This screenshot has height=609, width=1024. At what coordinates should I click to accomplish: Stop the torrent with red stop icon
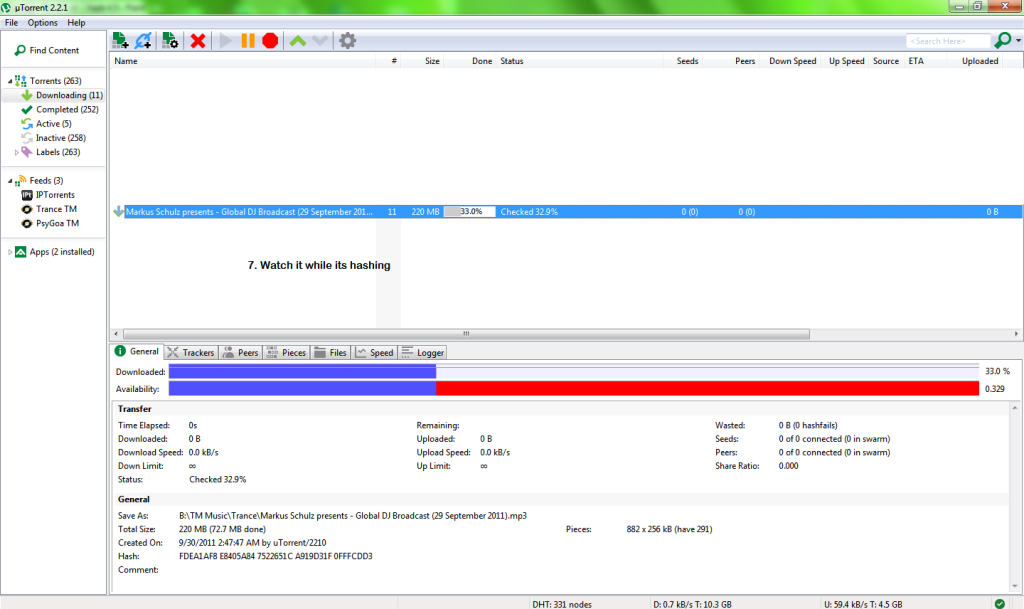pos(270,40)
